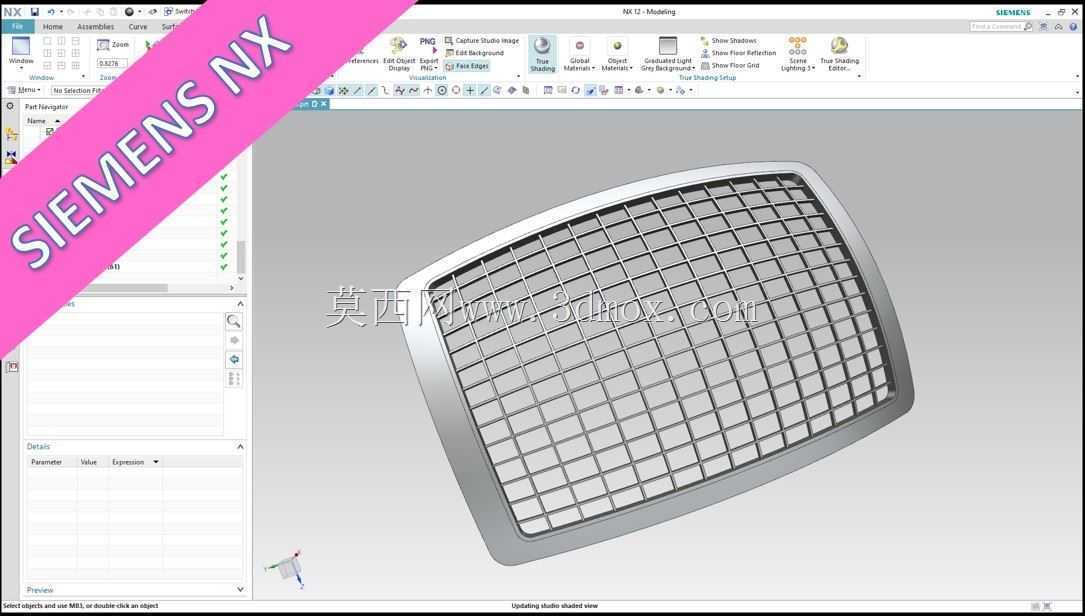Switch to the Curve tab
Screen dimensions: 1085x616
tap(138, 27)
